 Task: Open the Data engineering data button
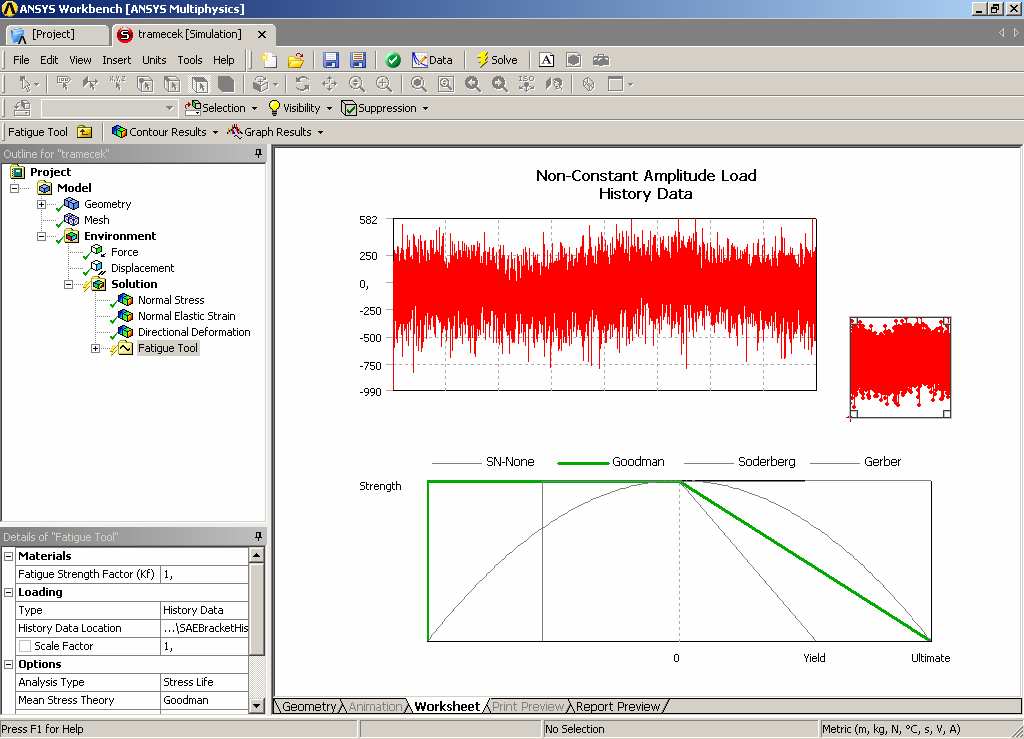(x=432, y=60)
